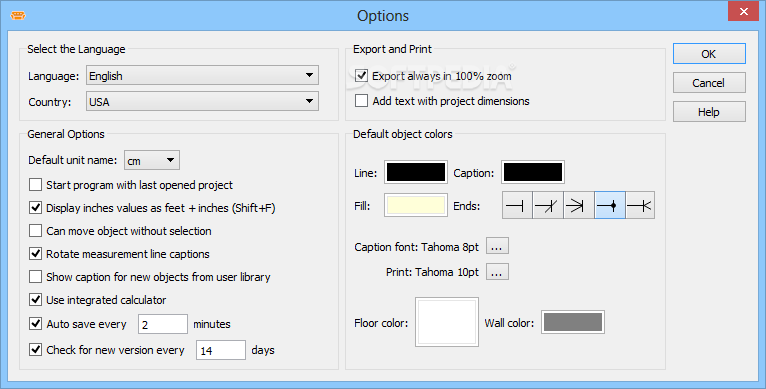Screen dimensions: 766x389
Task: Open the Language dropdown showing English
Action: [x=202, y=75]
